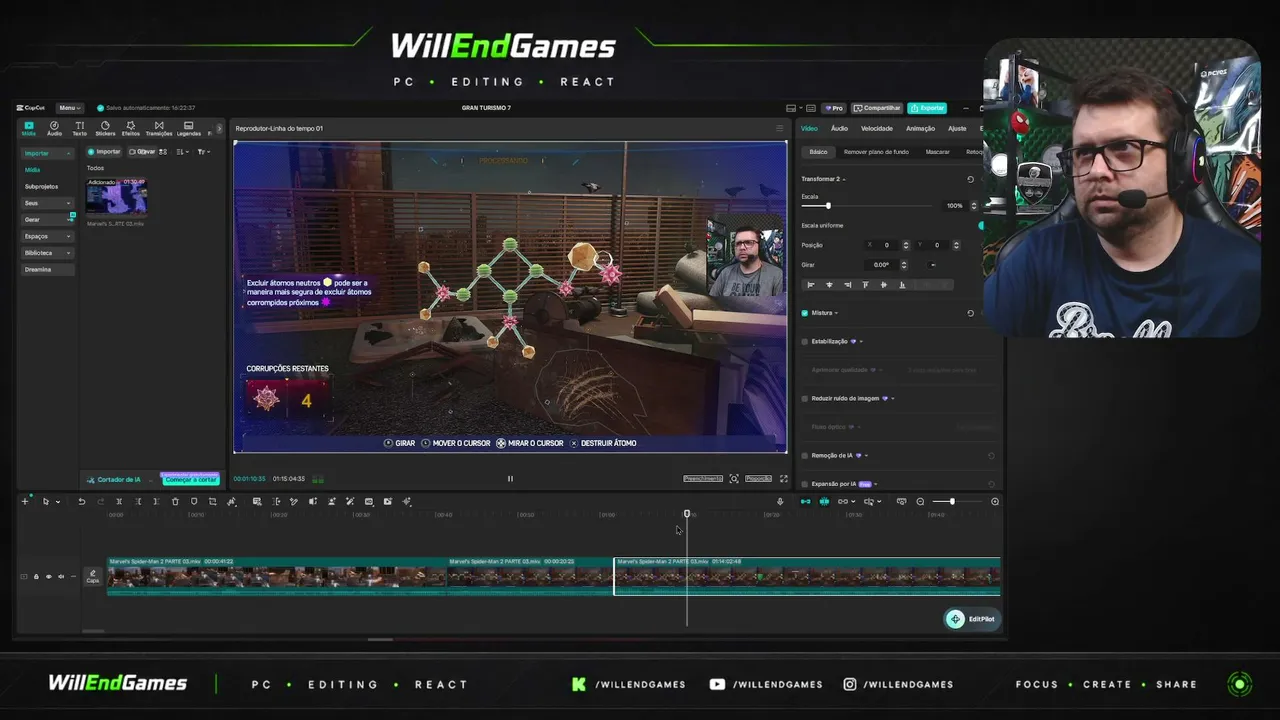Collapse the Importar sidebar section
The width and height of the screenshot is (1280, 720).
point(48,153)
